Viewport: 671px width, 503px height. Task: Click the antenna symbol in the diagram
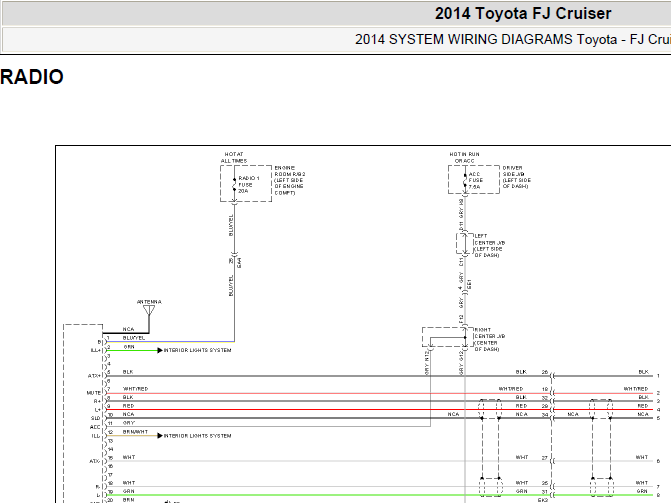tap(149, 310)
